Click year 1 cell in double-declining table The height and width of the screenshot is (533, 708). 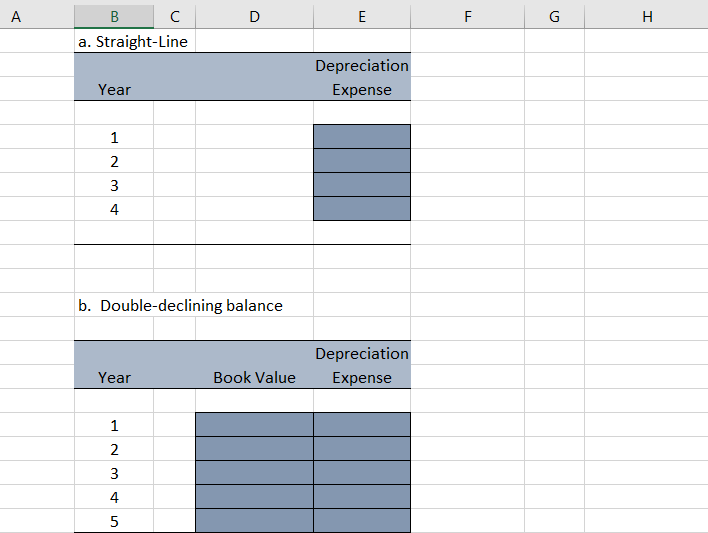point(114,425)
